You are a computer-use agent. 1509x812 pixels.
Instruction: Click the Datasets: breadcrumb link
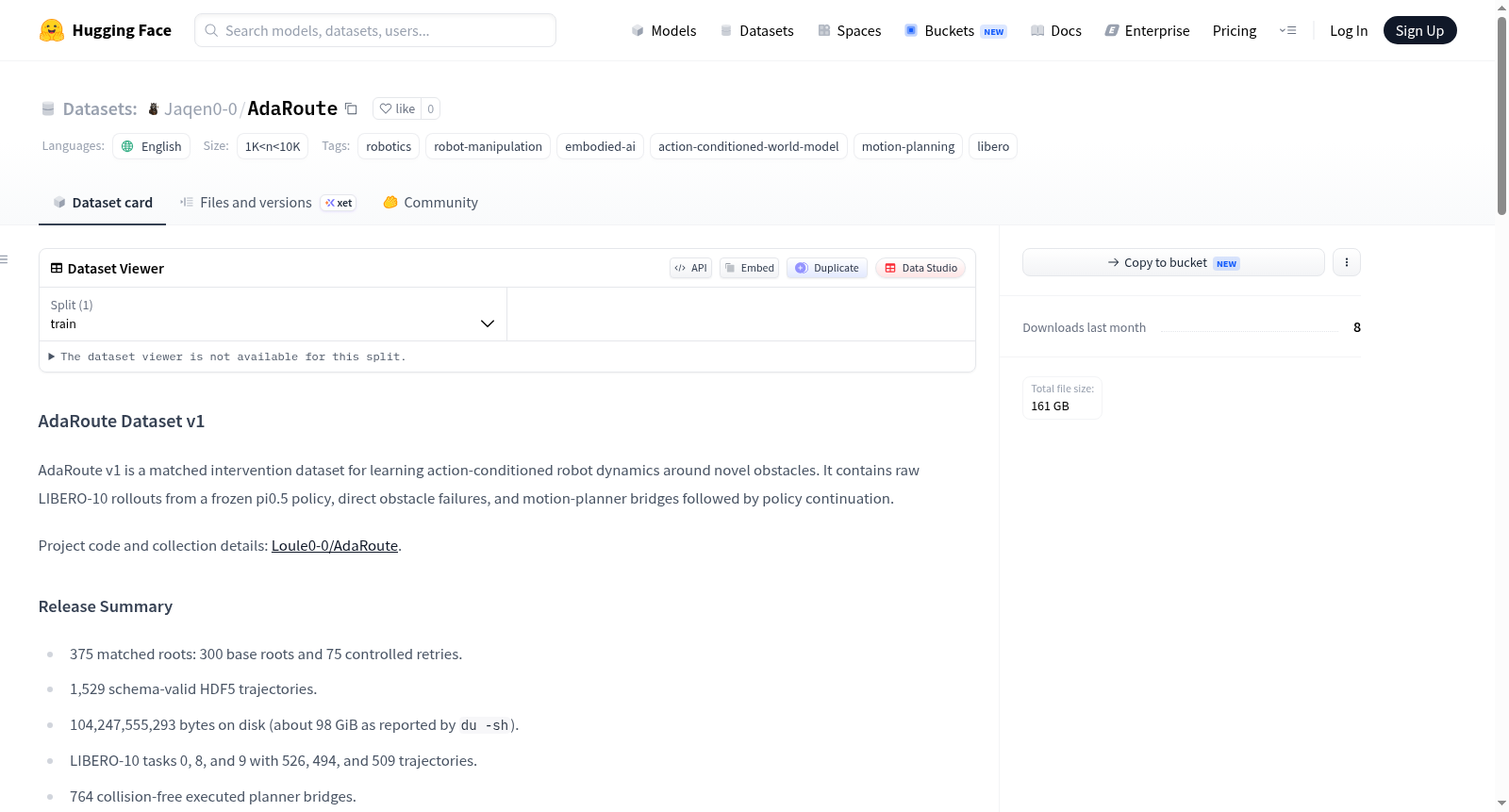tap(100, 108)
